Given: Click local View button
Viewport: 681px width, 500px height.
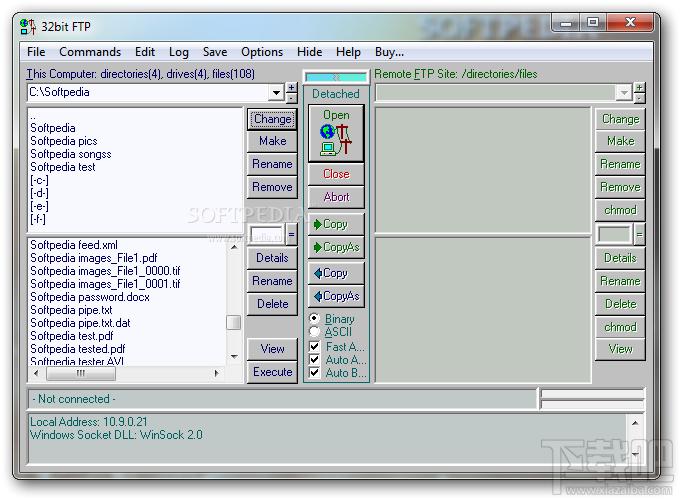Looking at the screenshot, I should pos(272,349).
